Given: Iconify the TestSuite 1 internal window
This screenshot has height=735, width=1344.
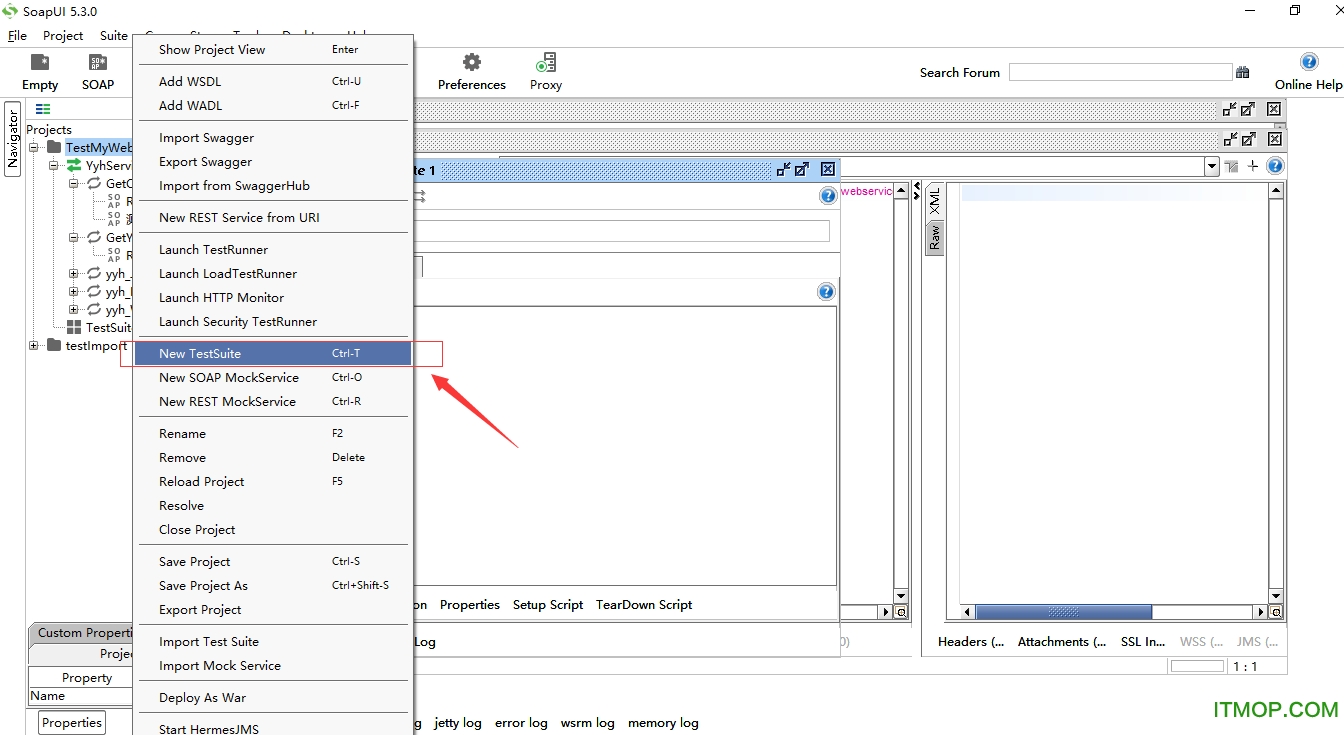Looking at the screenshot, I should click(784, 170).
